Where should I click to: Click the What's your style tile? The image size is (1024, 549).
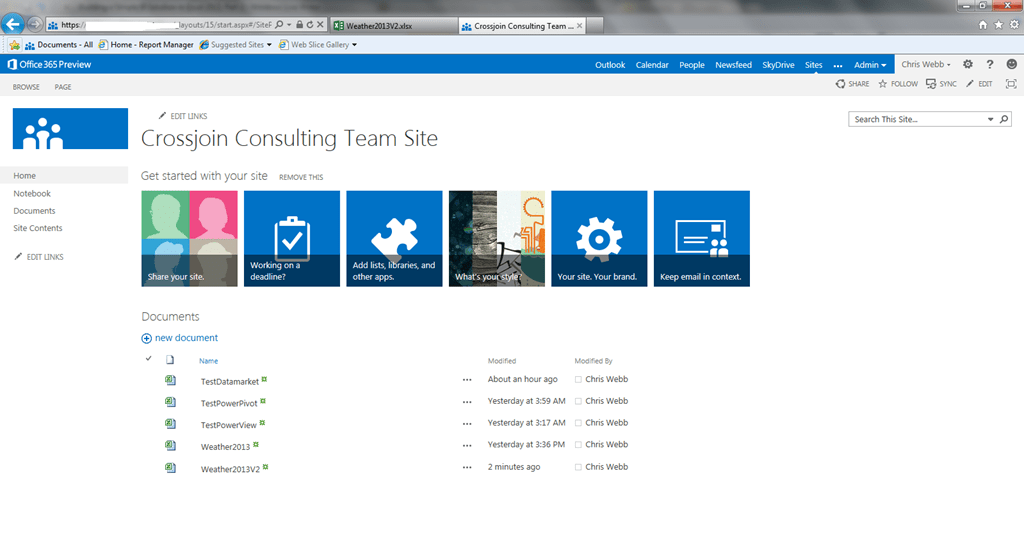(497, 238)
